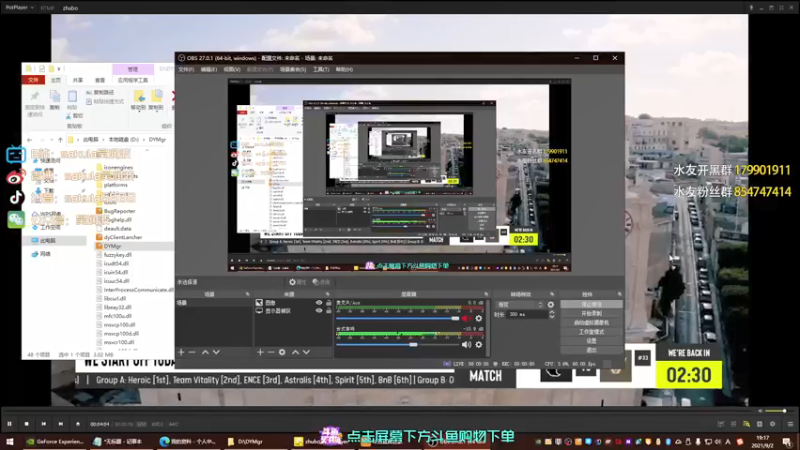Click 退出 in OBS controls

[x=591, y=350]
